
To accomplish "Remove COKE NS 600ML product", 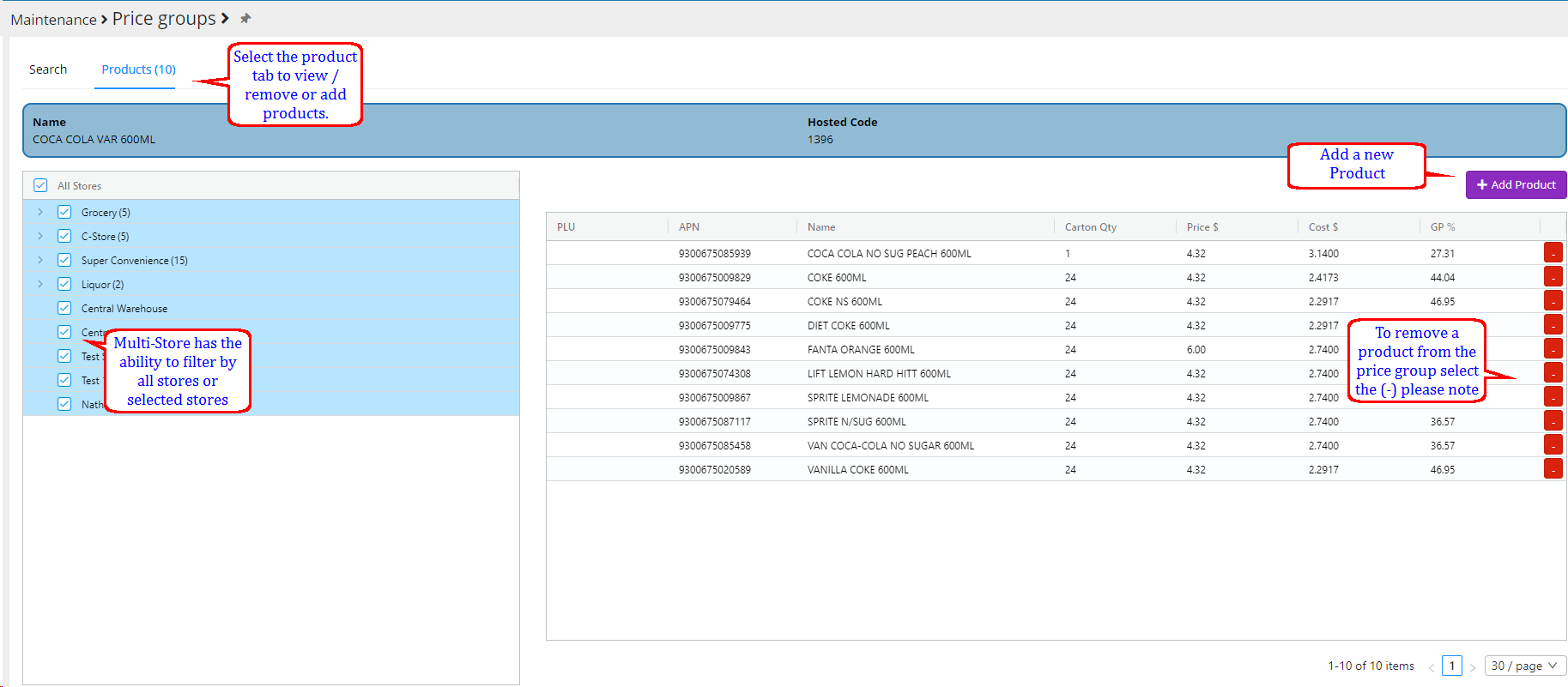I will coord(1553,301).
